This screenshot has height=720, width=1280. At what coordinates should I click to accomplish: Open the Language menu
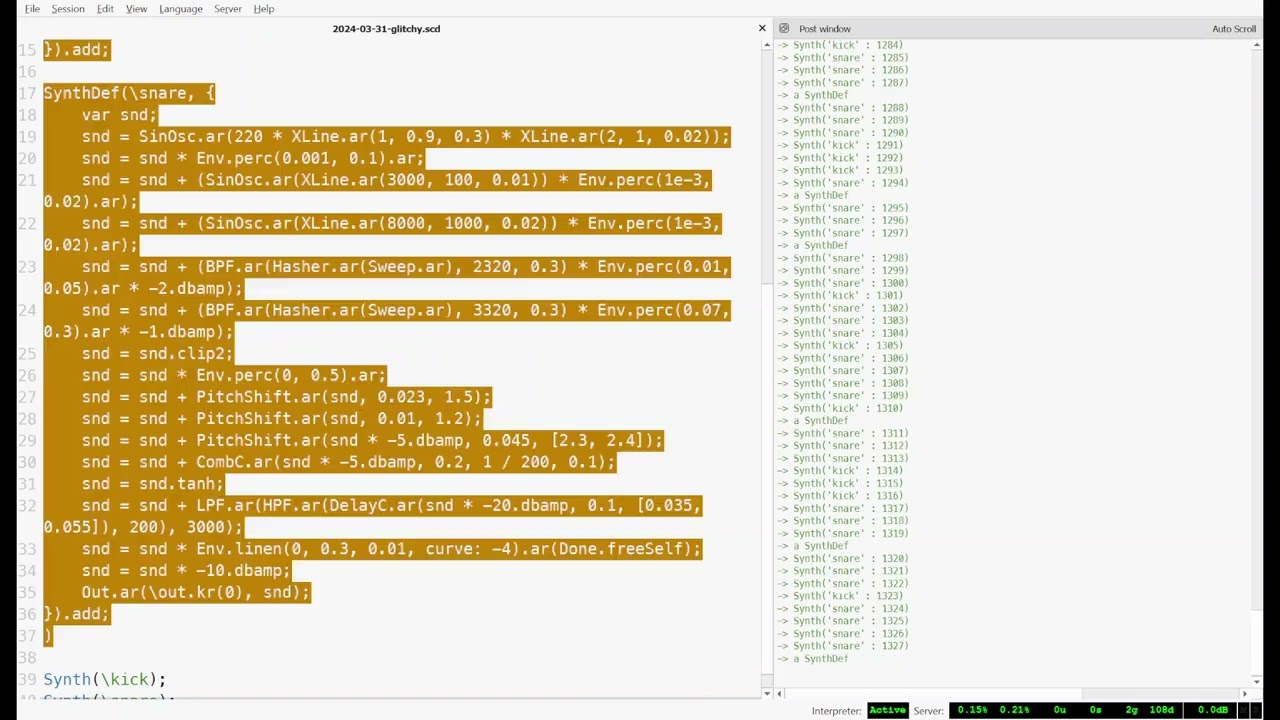[181, 9]
